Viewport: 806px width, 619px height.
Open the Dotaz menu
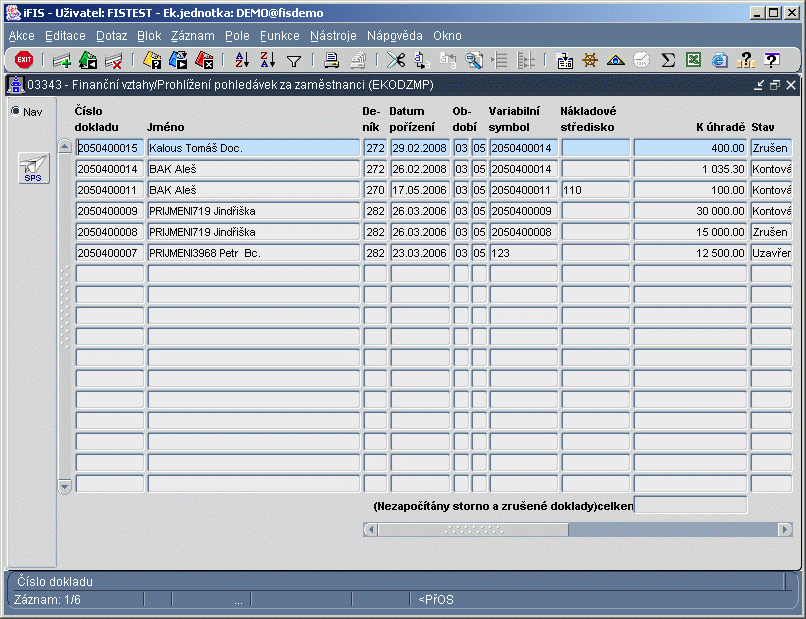[x=112, y=36]
